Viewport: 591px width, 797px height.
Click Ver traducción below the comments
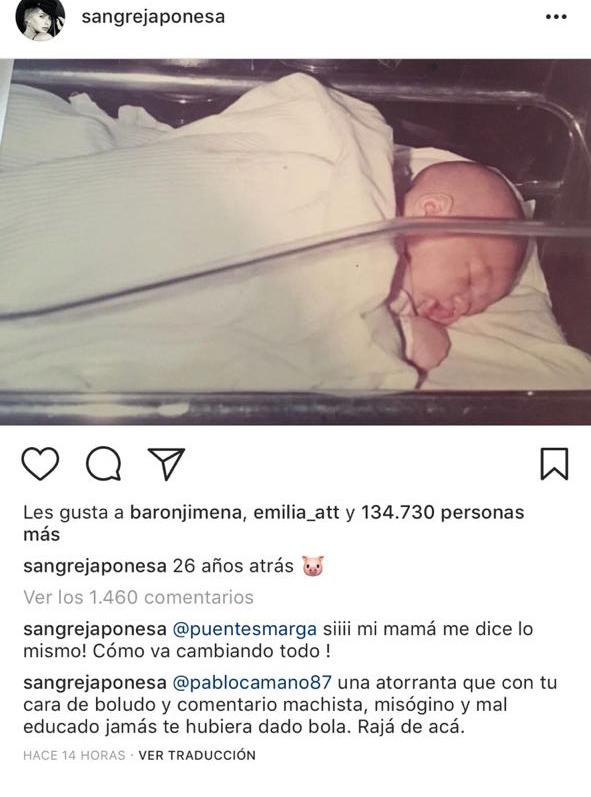(x=197, y=755)
